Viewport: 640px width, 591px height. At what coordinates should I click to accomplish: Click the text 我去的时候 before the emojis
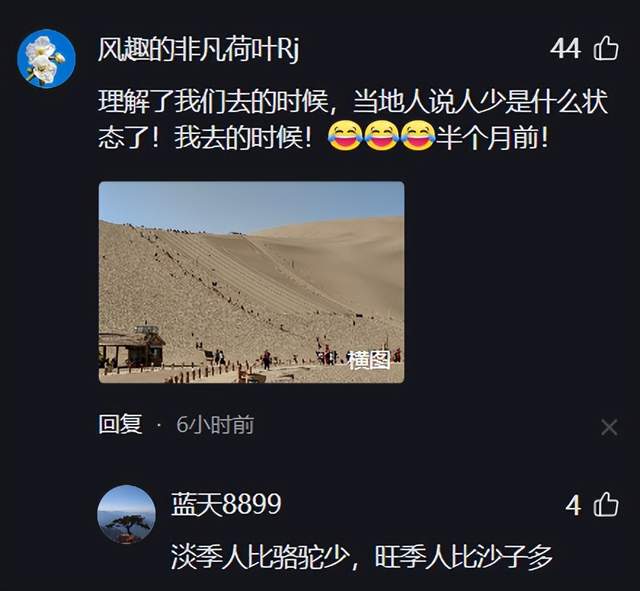pos(239,138)
